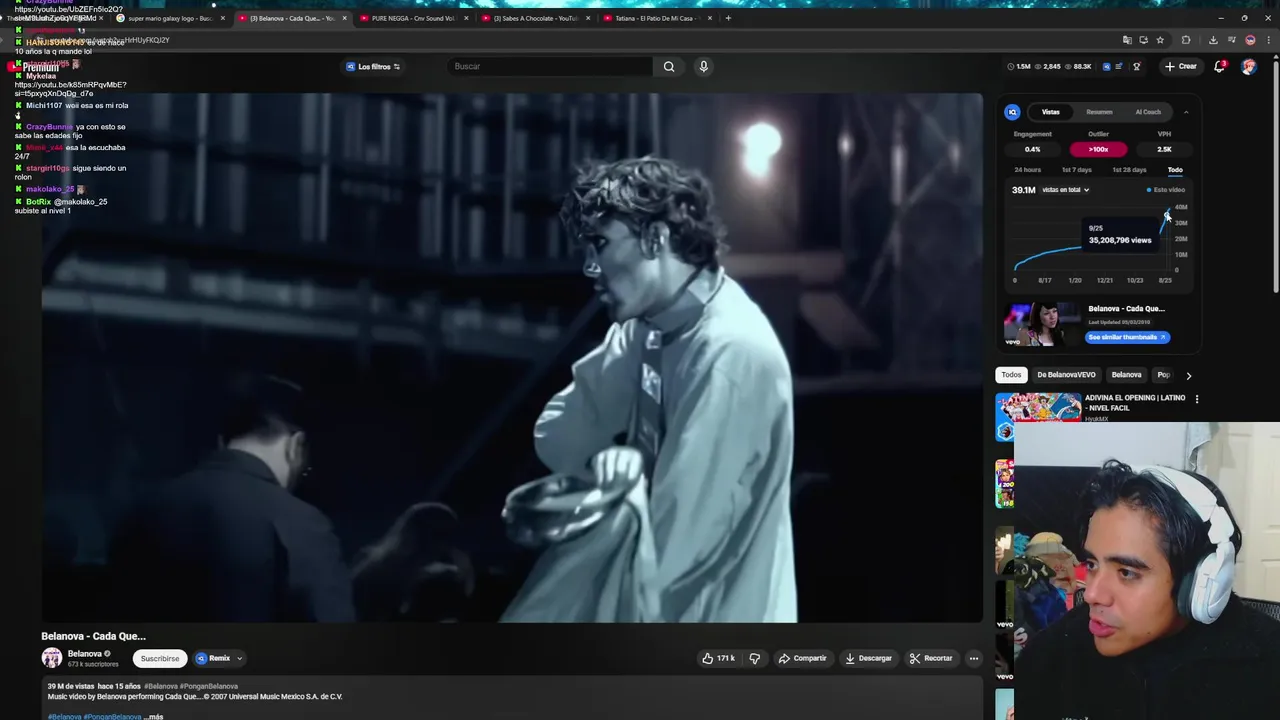The width and height of the screenshot is (1280, 720).
Task: Open the vistas en total dropdown
Action: click(1065, 190)
